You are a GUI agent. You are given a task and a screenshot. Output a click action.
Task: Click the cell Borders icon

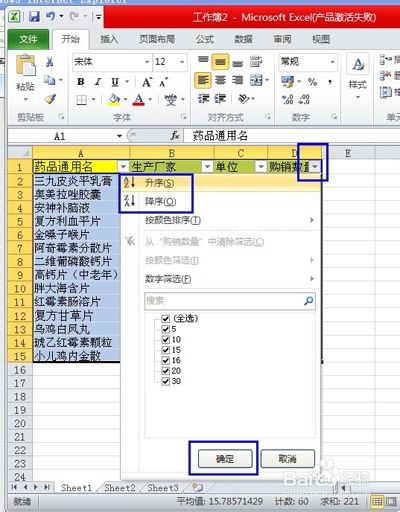[x=82, y=100]
